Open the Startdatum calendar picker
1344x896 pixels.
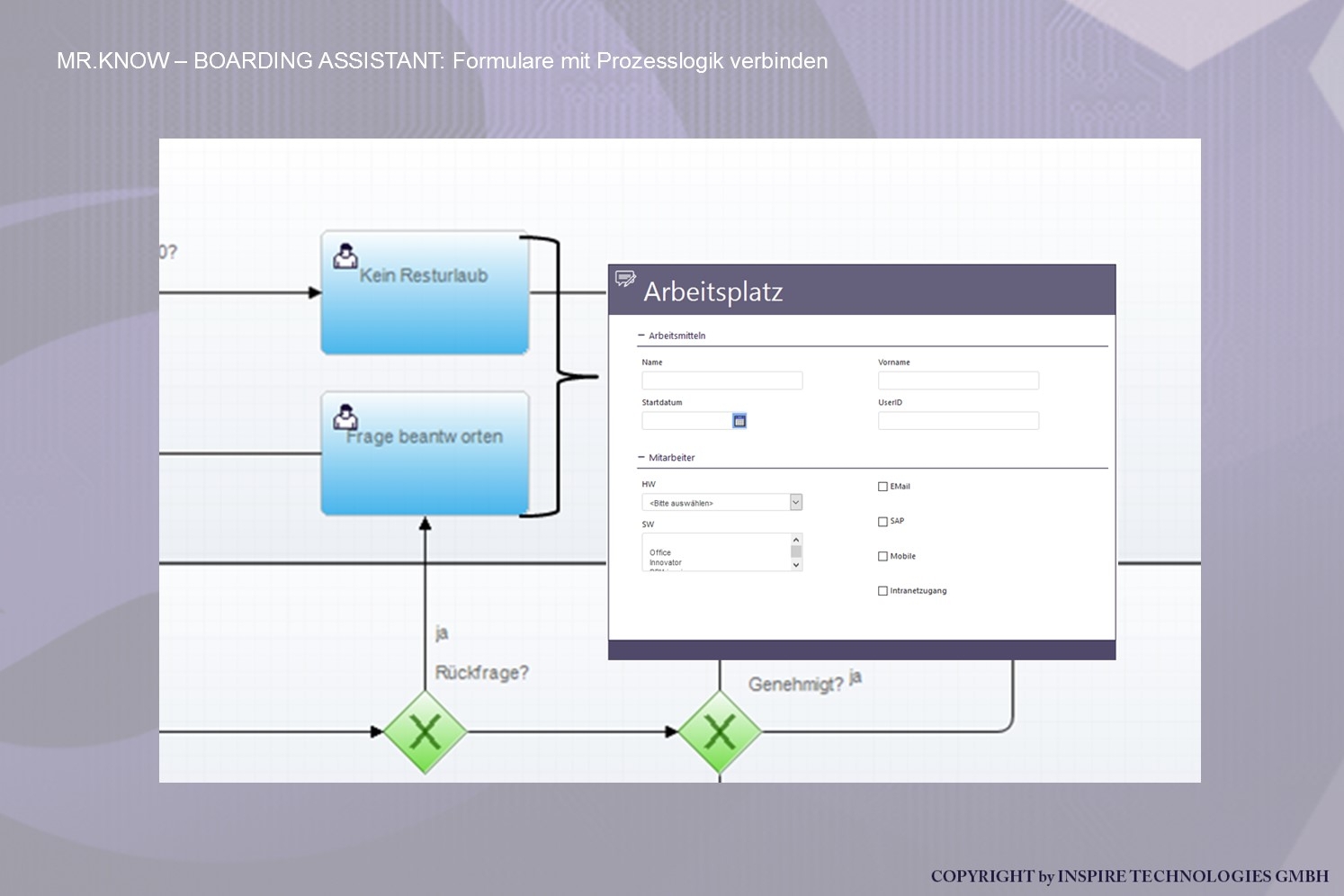click(739, 421)
